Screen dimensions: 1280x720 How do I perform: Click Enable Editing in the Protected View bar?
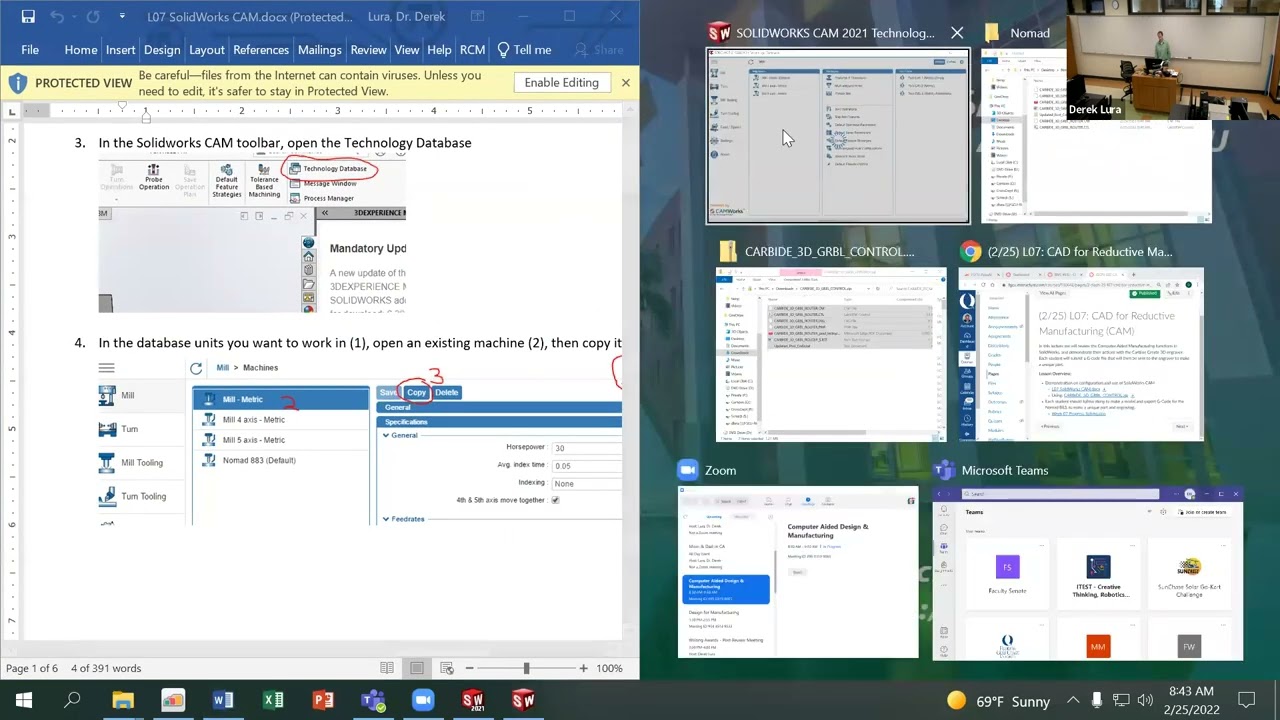[x=562, y=83]
